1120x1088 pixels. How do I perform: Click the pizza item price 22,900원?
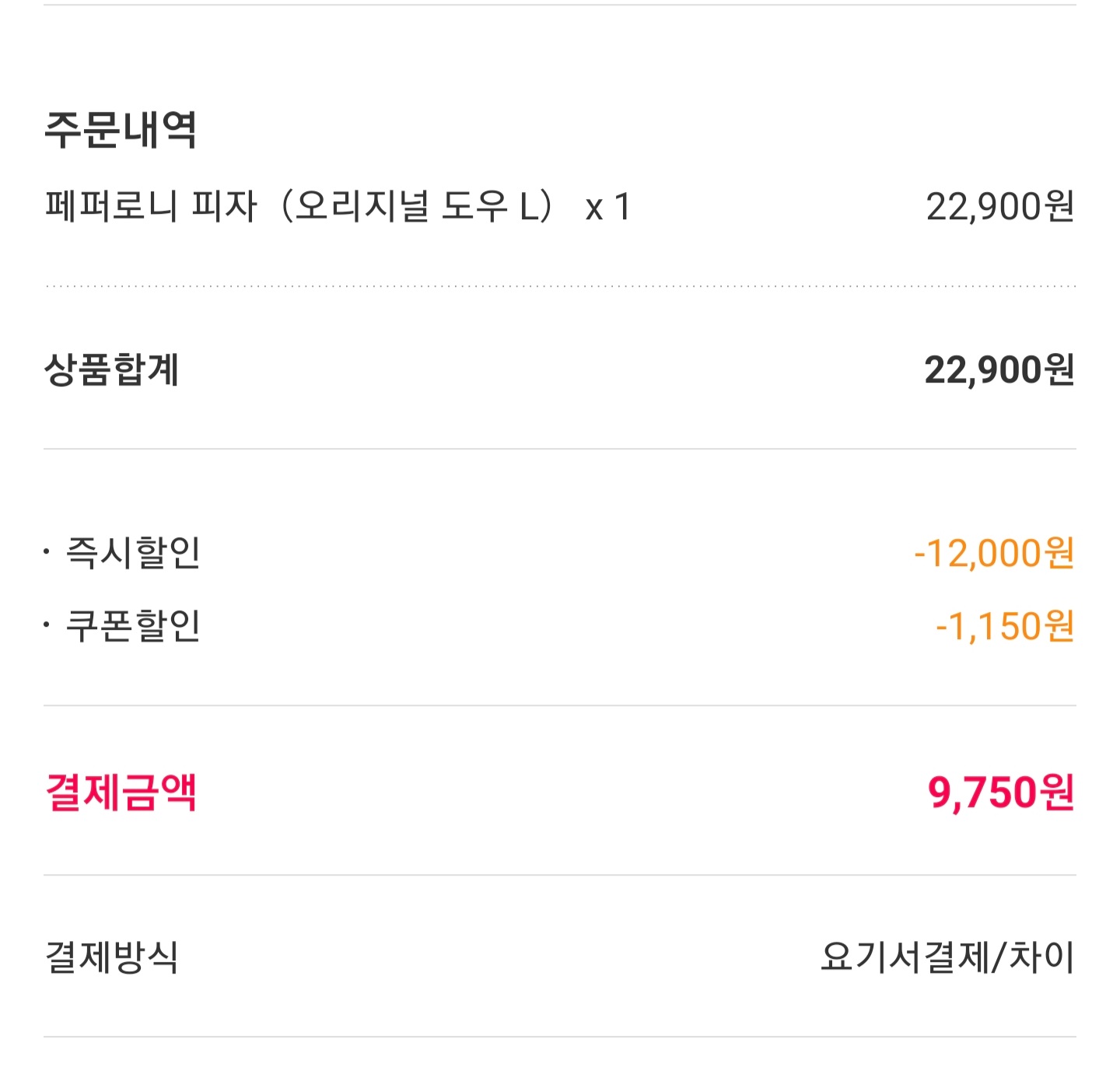[x=999, y=207]
